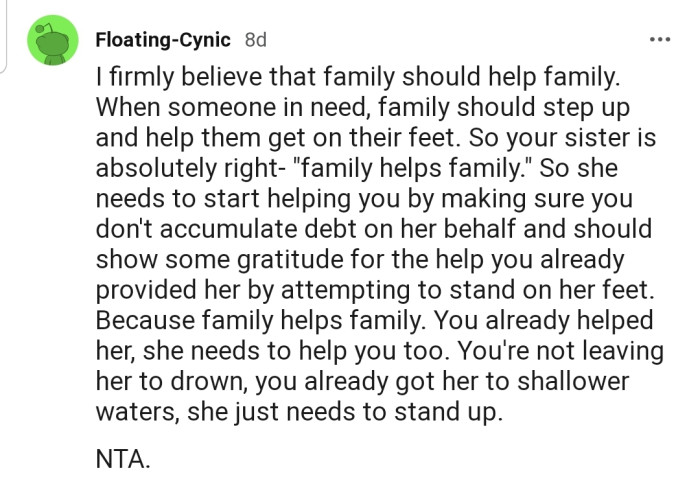Open the Floating-Cynic user profile link
Viewport: 700px width, 486px height.
(x=163, y=41)
